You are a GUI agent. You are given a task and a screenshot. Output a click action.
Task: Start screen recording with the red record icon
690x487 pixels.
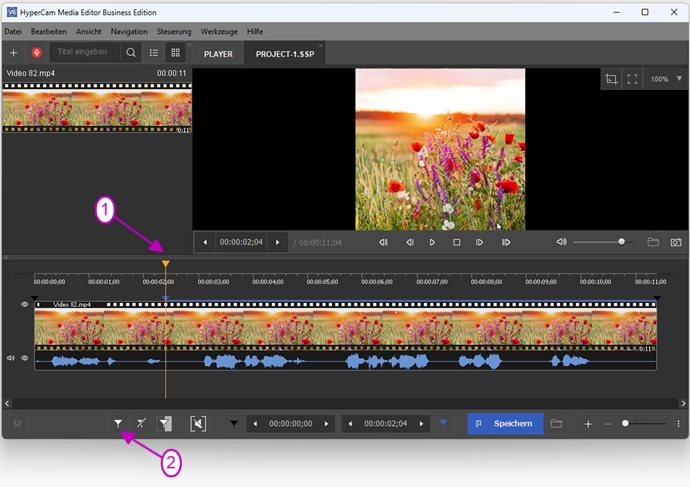point(37,52)
